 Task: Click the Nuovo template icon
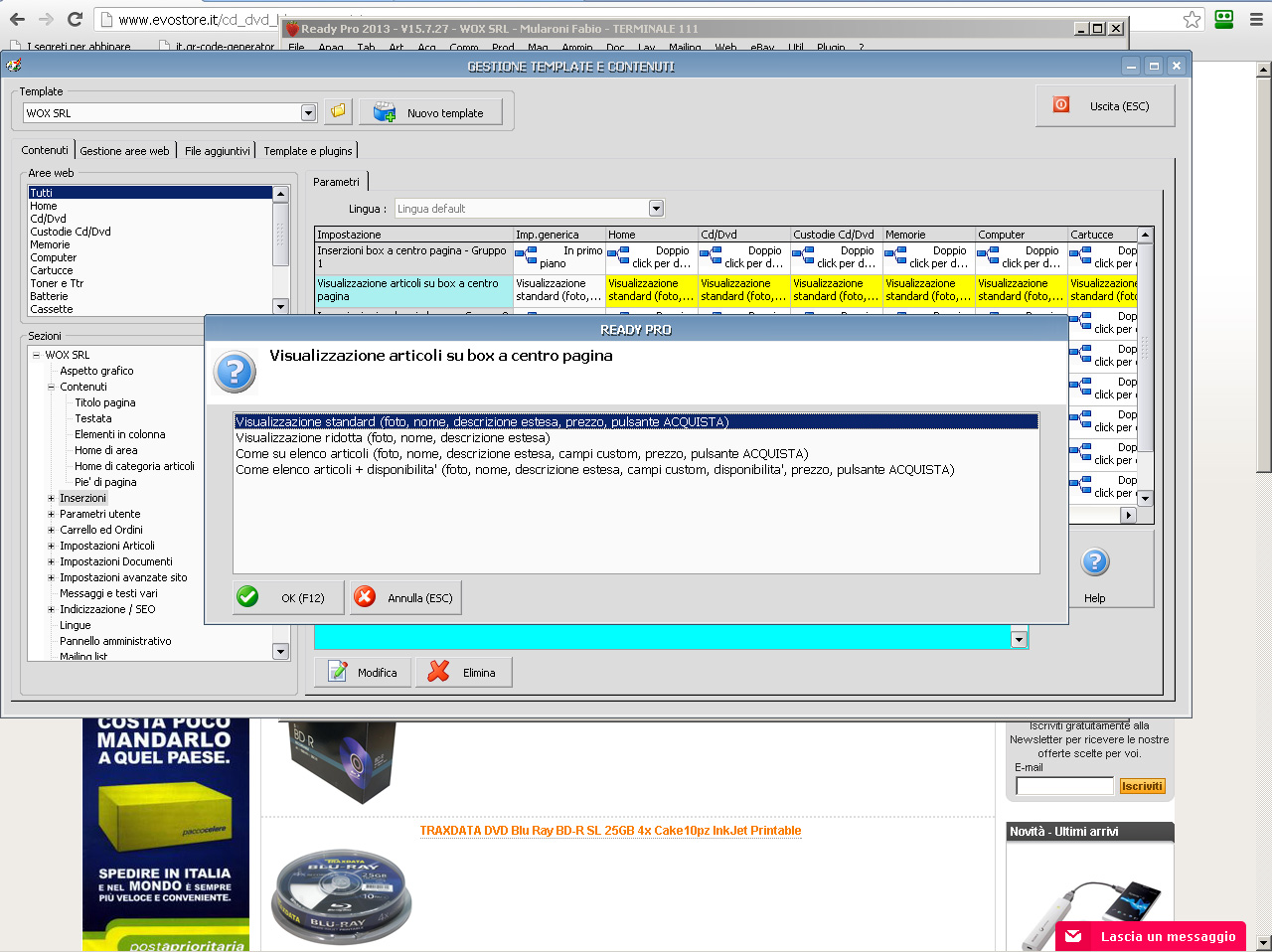(x=384, y=112)
